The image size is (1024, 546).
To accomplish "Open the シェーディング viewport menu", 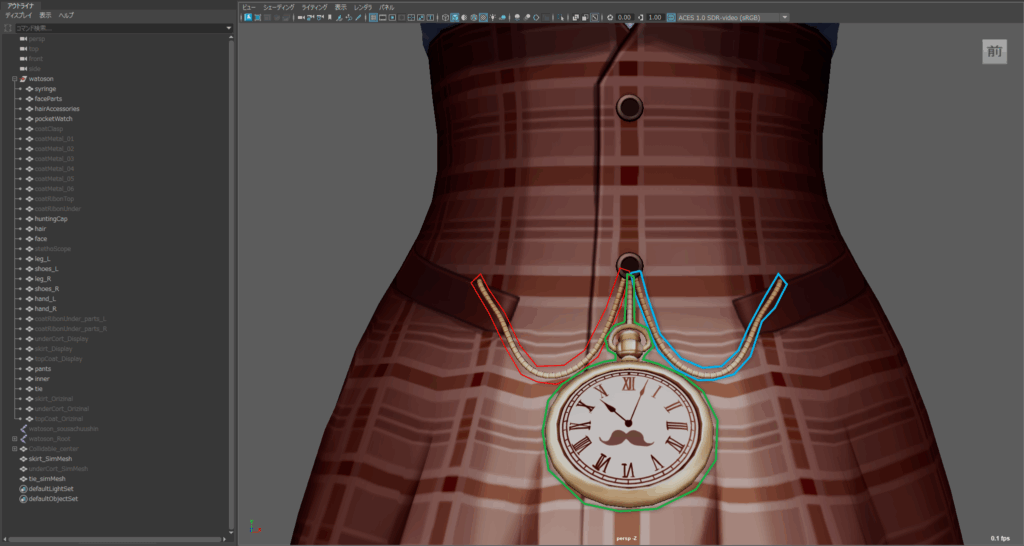I will point(279,7).
